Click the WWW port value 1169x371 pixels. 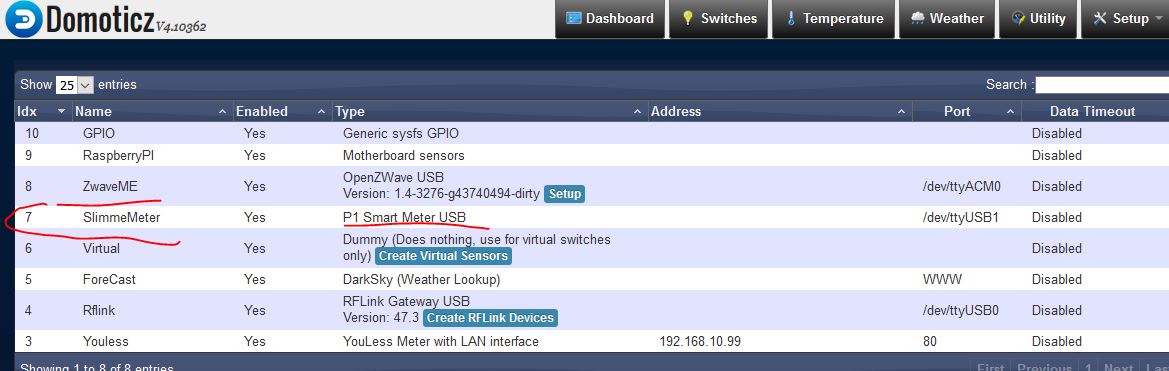942,279
